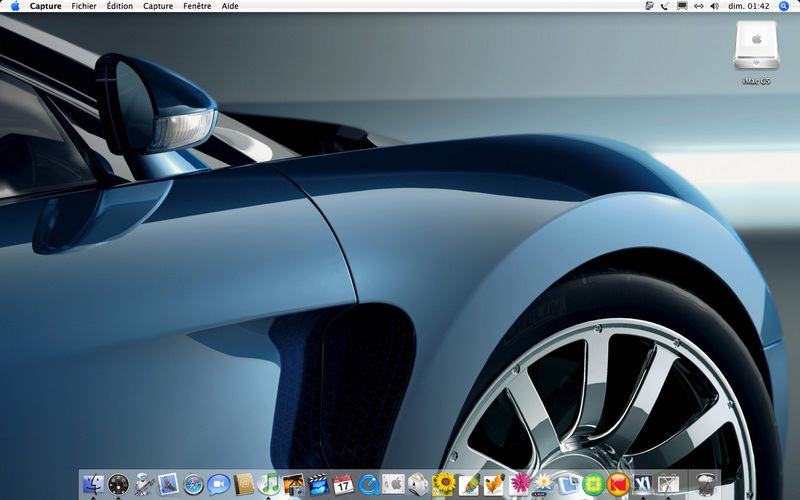Launch iMovie clapperboard icon in Dock

coord(318,484)
